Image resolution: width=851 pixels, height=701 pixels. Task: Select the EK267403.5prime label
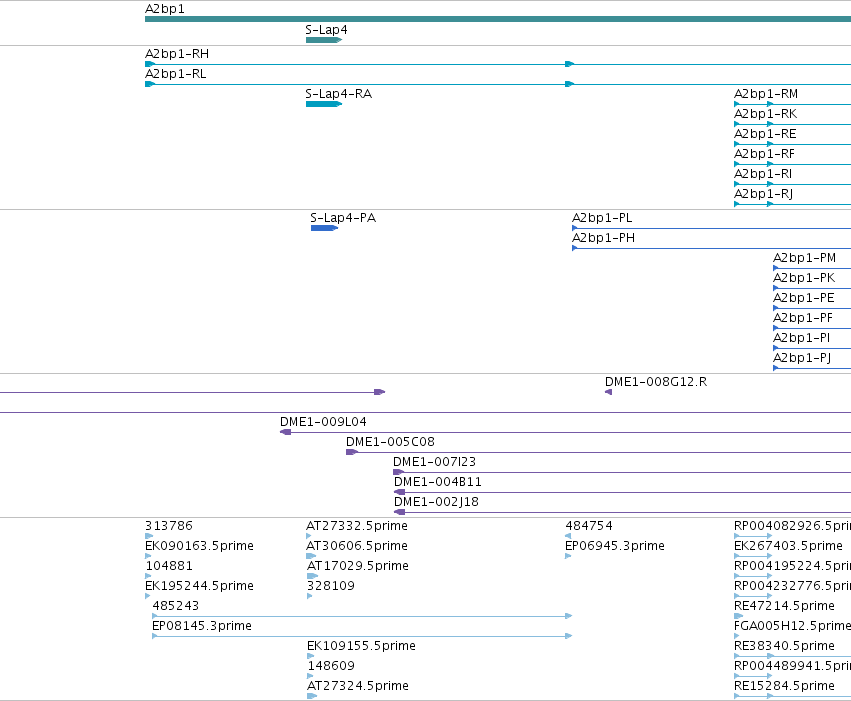point(789,546)
